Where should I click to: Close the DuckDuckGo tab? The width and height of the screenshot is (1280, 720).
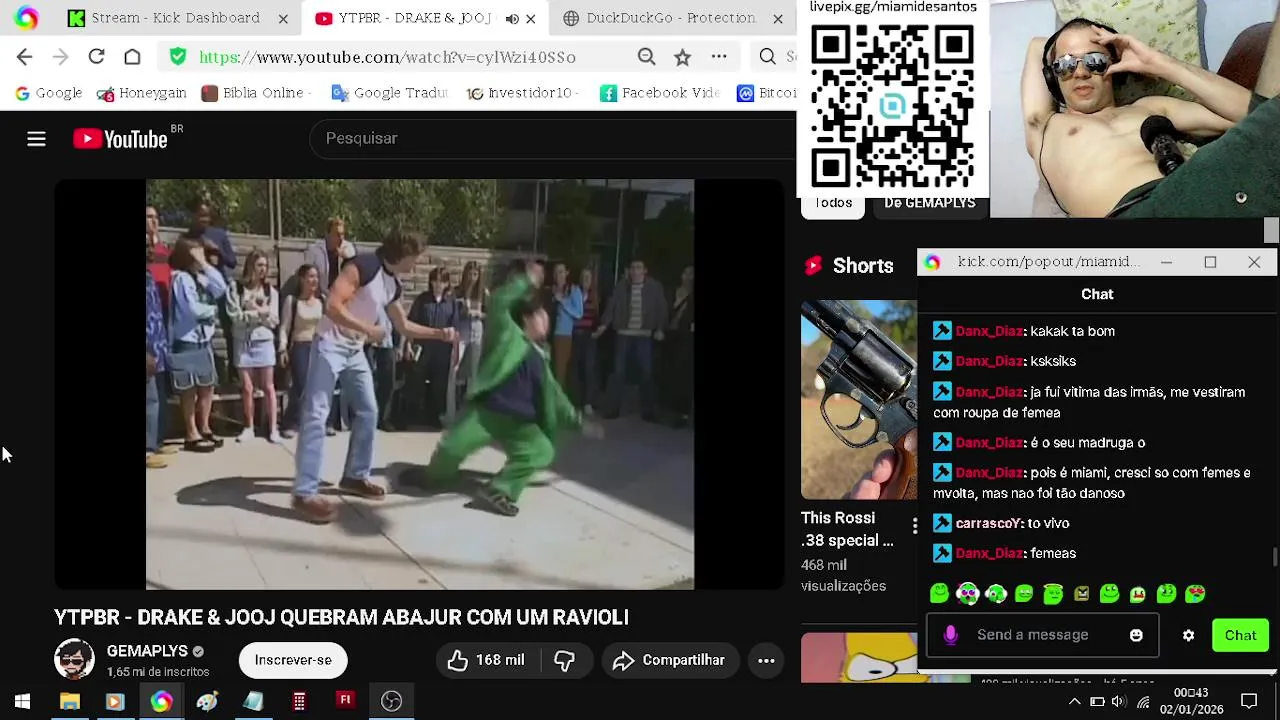777,18
